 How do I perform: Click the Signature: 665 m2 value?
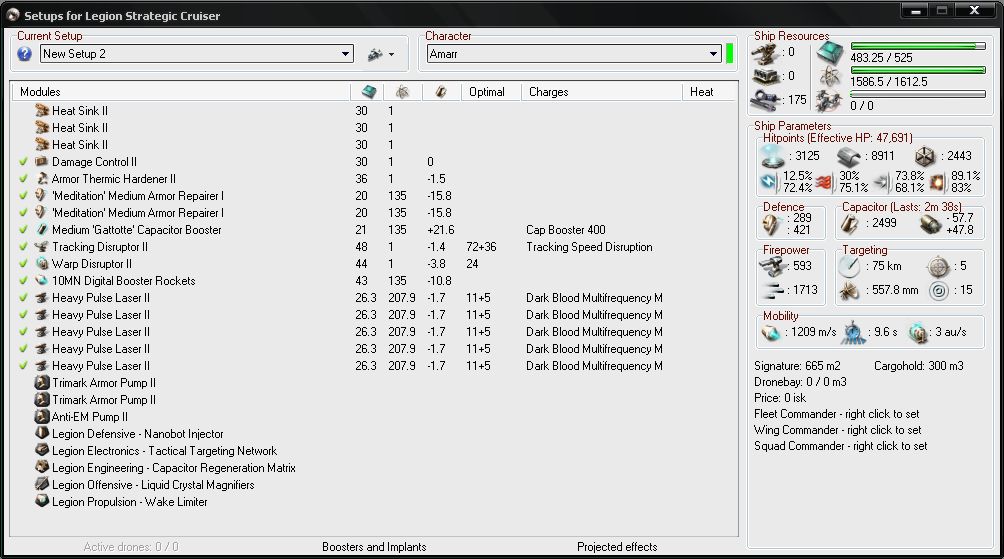[x=797, y=366]
